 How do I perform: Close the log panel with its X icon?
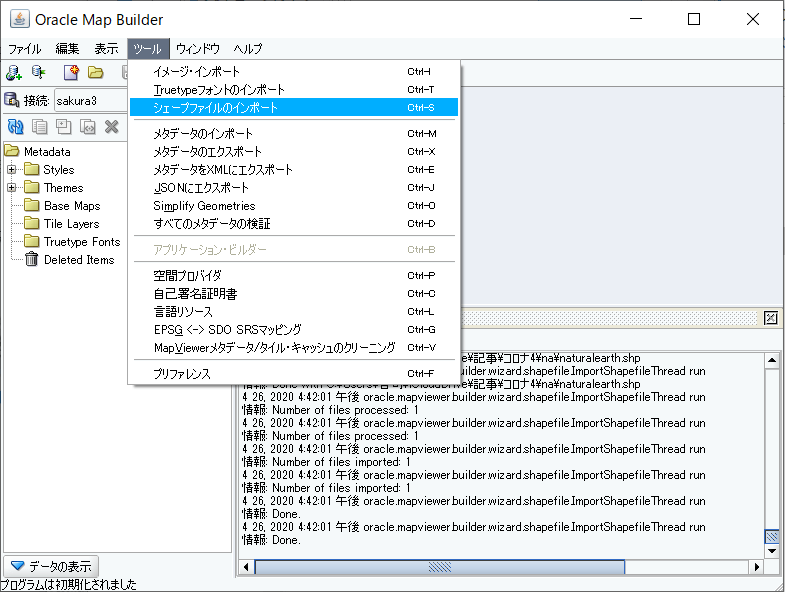click(771, 318)
